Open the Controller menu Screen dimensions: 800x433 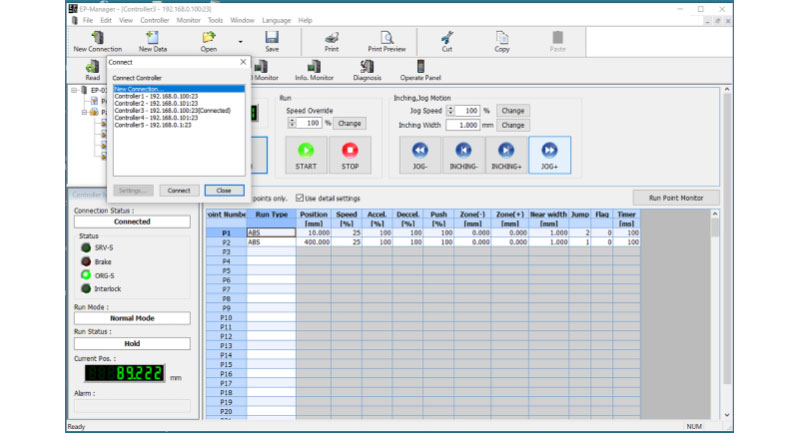tap(155, 20)
